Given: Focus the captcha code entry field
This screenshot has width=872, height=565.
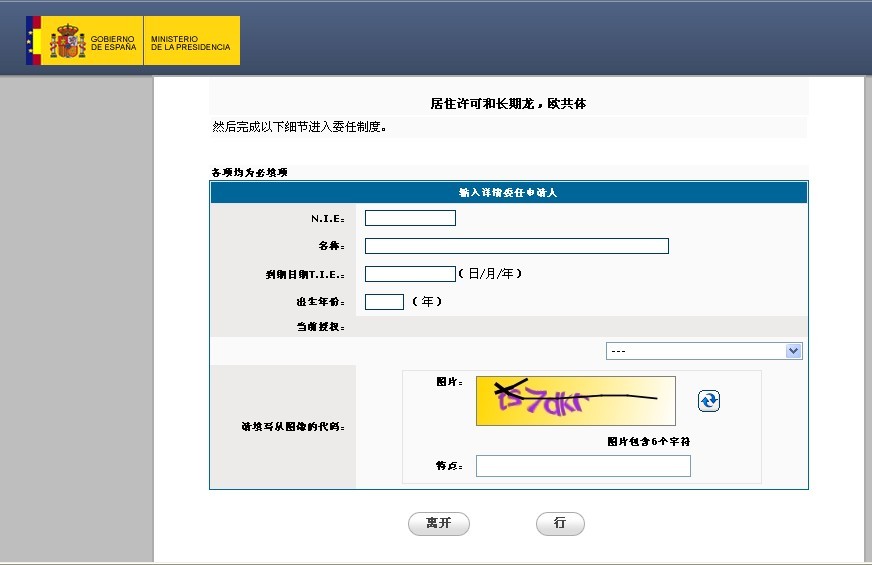Looking at the screenshot, I should [583, 466].
